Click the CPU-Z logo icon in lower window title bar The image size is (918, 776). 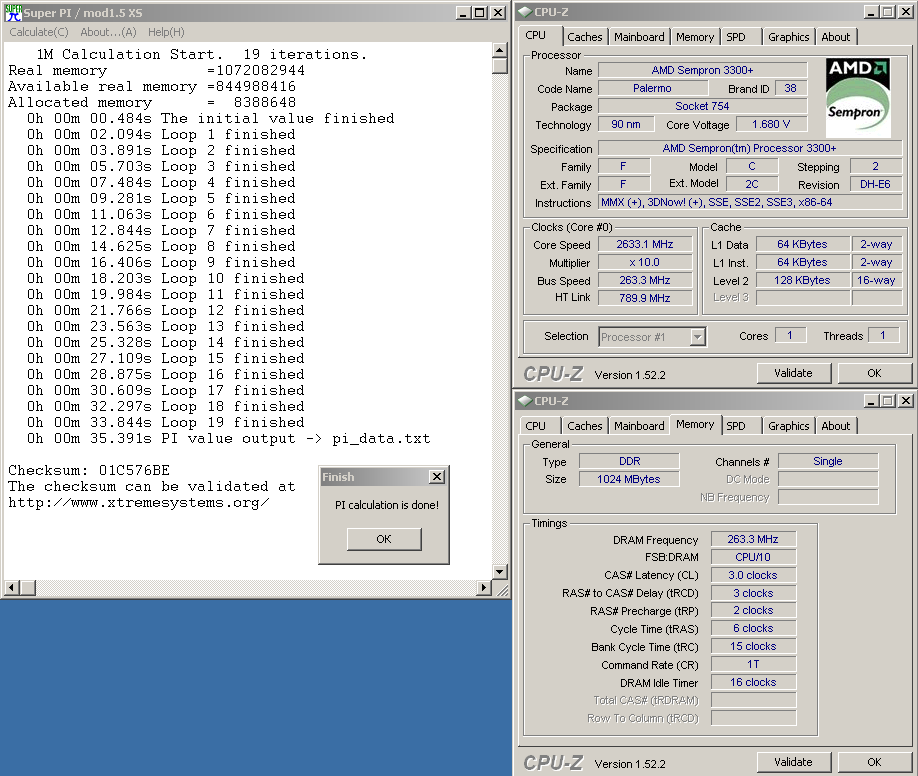[525, 401]
